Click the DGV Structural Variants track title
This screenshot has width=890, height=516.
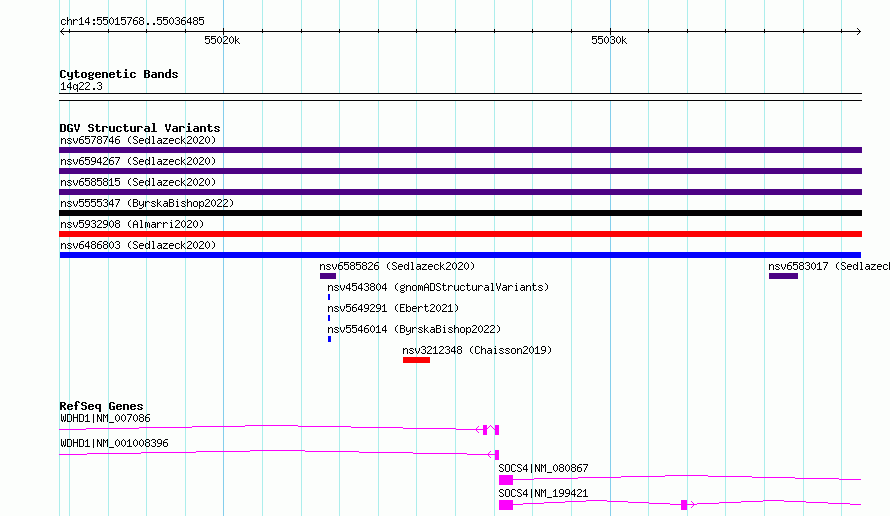pos(140,128)
